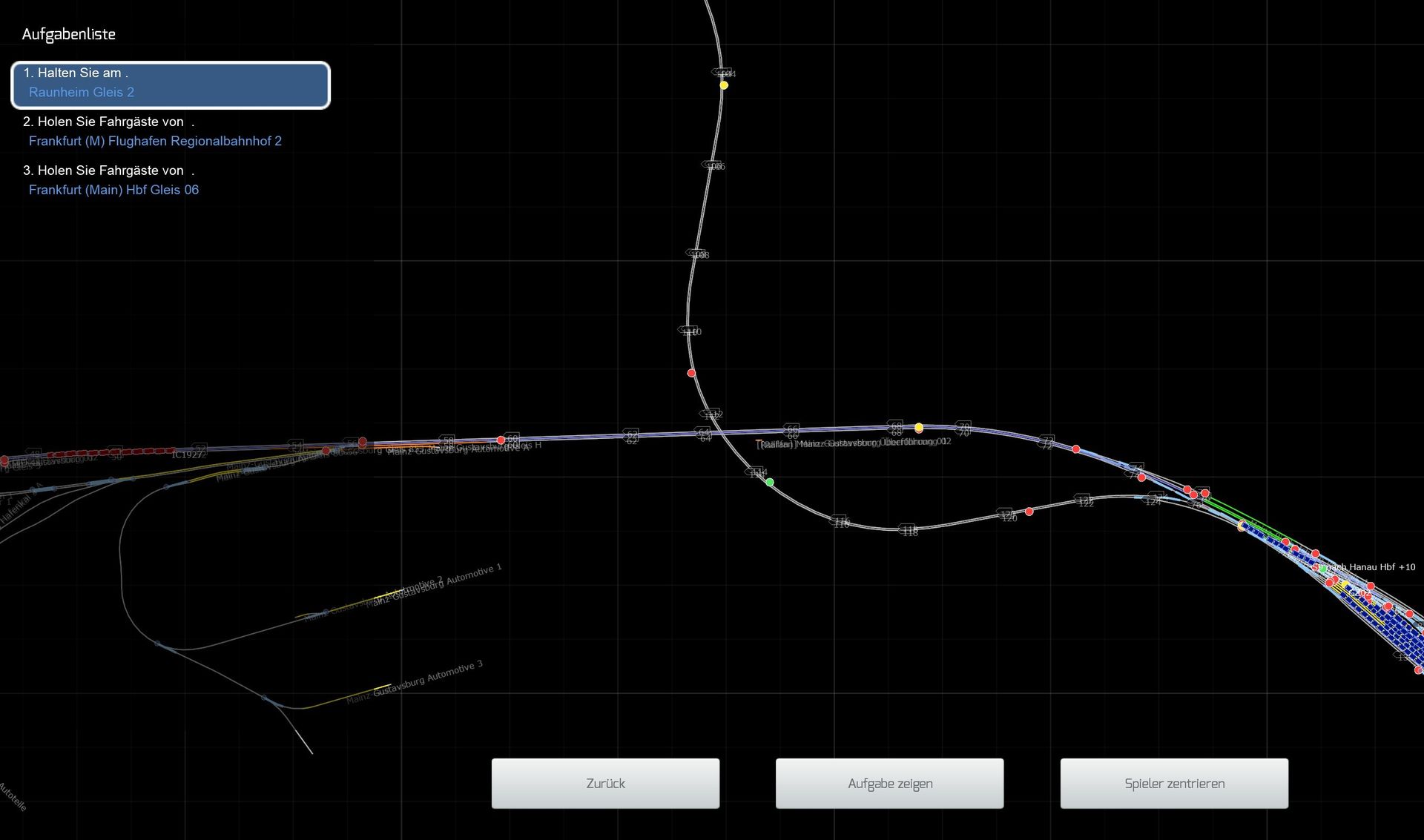Screen dimensions: 1424x840
Task: Click the Mainz-Gustavsburg Automotive 3 track label
Action: coord(415,684)
